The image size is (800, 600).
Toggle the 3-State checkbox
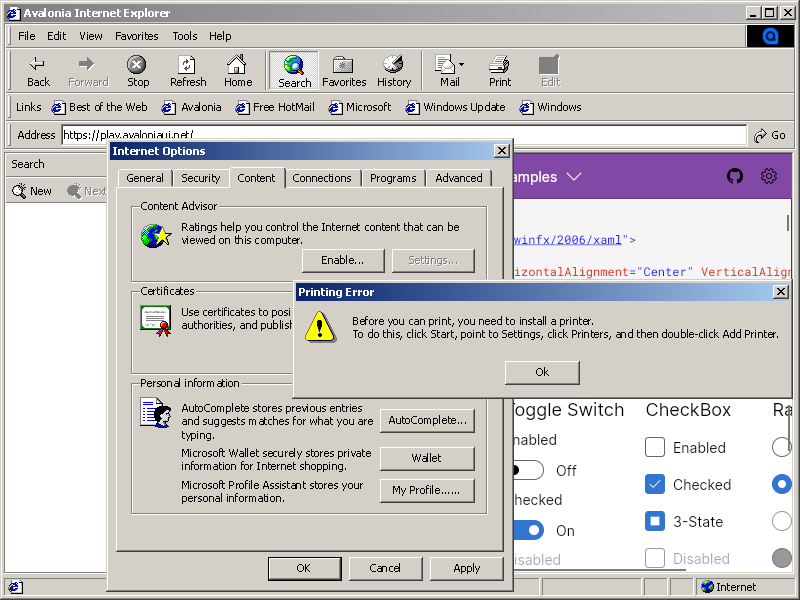click(655, 521)
